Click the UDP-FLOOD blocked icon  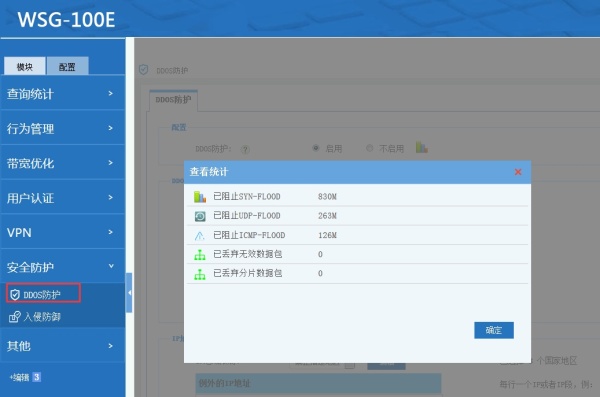click(200, 216)
